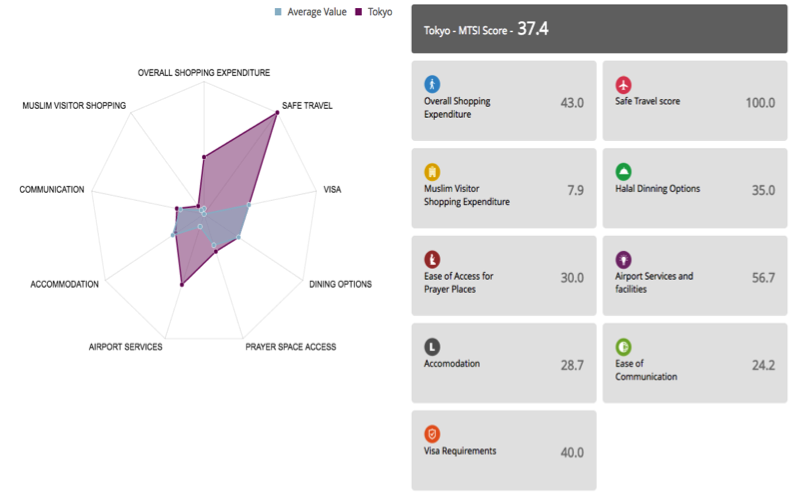
Task: Click the Tokyo MTSI Score header bar
Action: [599, 30]
